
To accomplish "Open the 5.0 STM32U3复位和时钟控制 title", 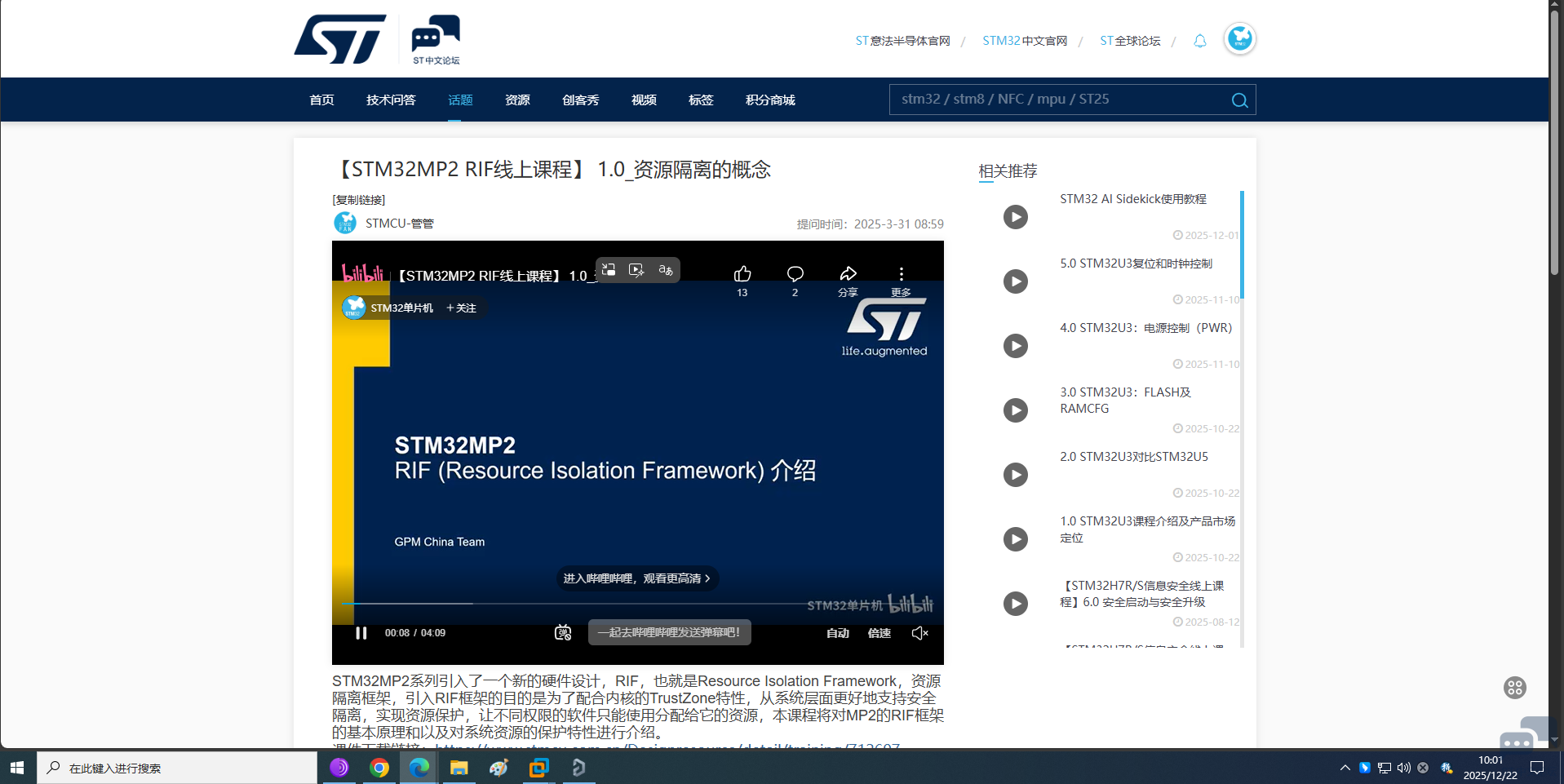I will click(x=1136, y=264).
